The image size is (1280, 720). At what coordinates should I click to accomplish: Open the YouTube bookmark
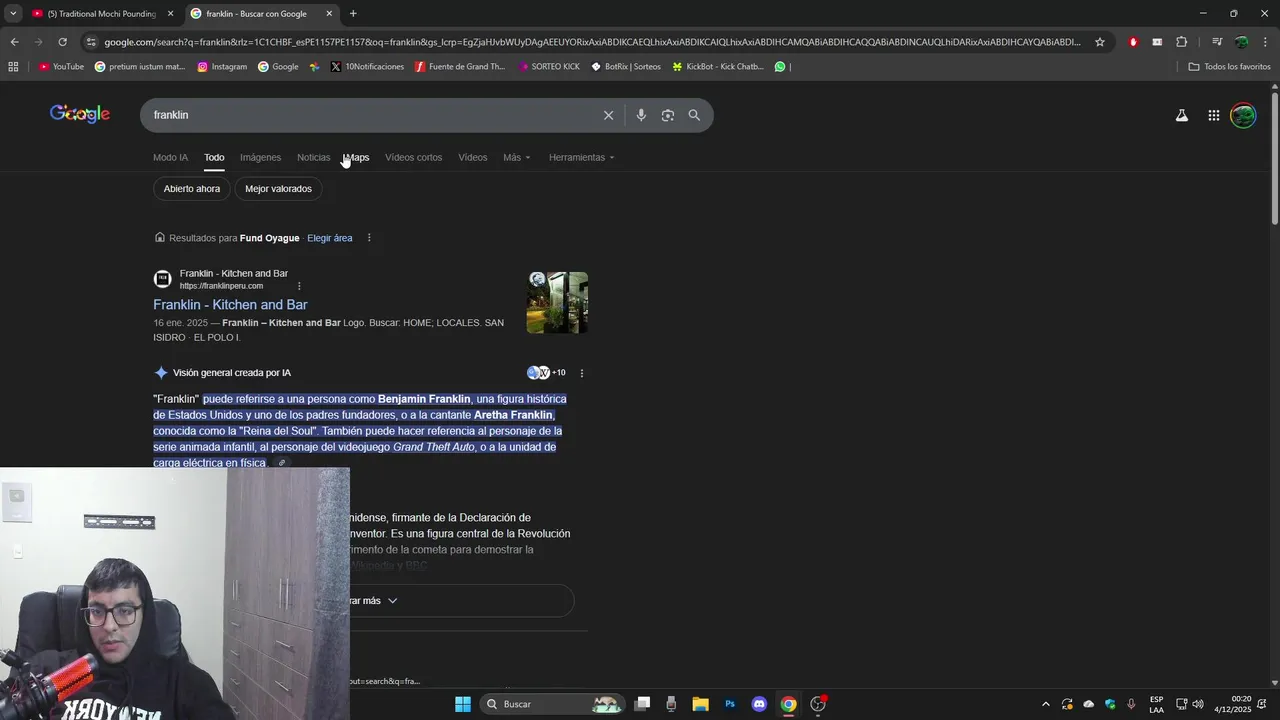61,67
